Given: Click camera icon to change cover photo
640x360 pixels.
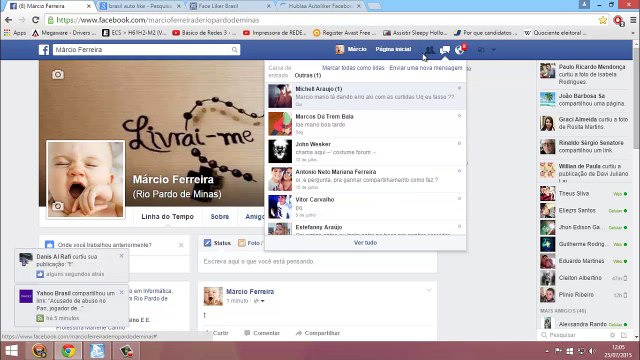Looking at the screenshot, I should click(x=58, y=74).
